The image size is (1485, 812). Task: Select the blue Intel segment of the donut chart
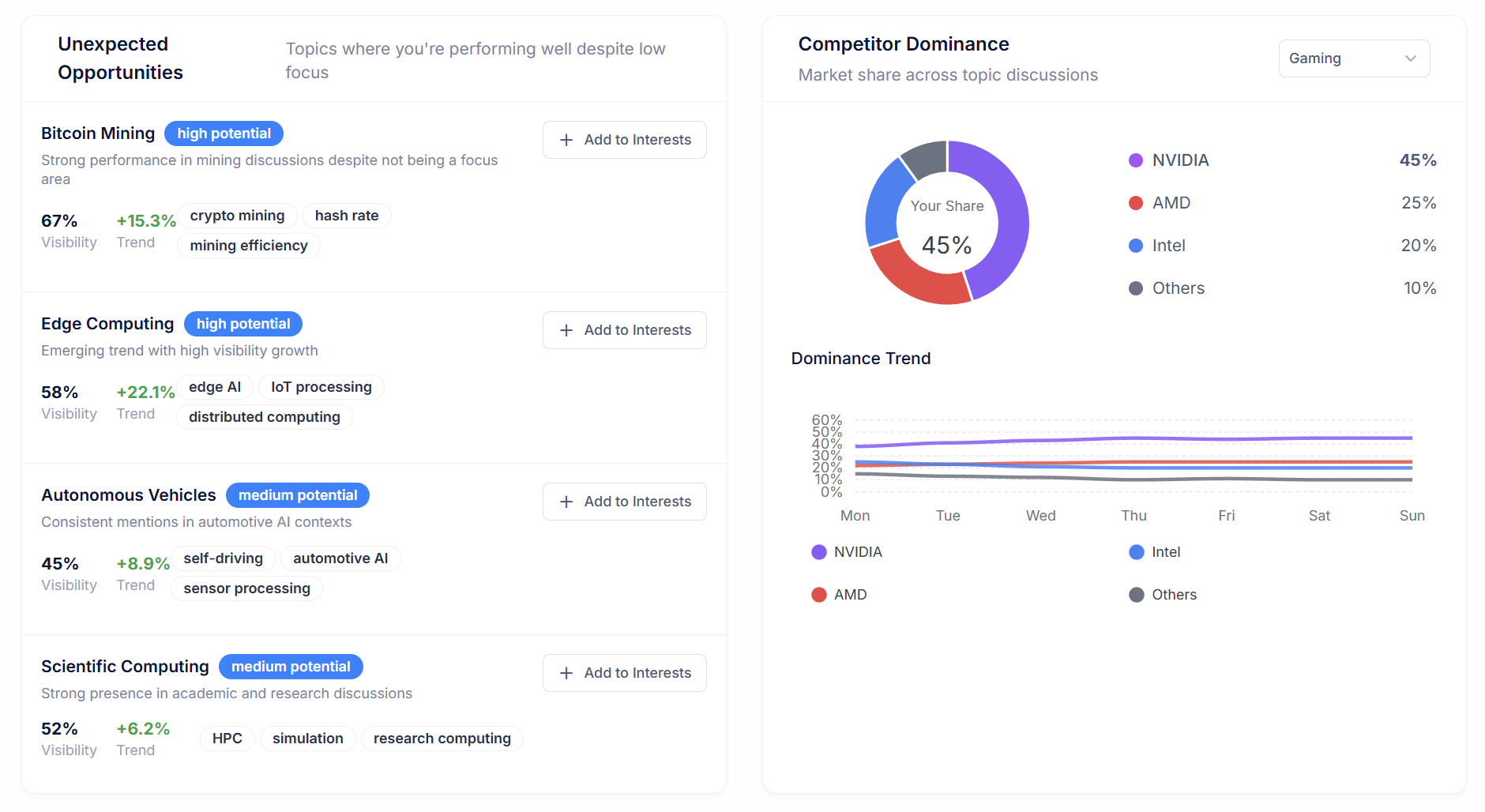(884, 204)
